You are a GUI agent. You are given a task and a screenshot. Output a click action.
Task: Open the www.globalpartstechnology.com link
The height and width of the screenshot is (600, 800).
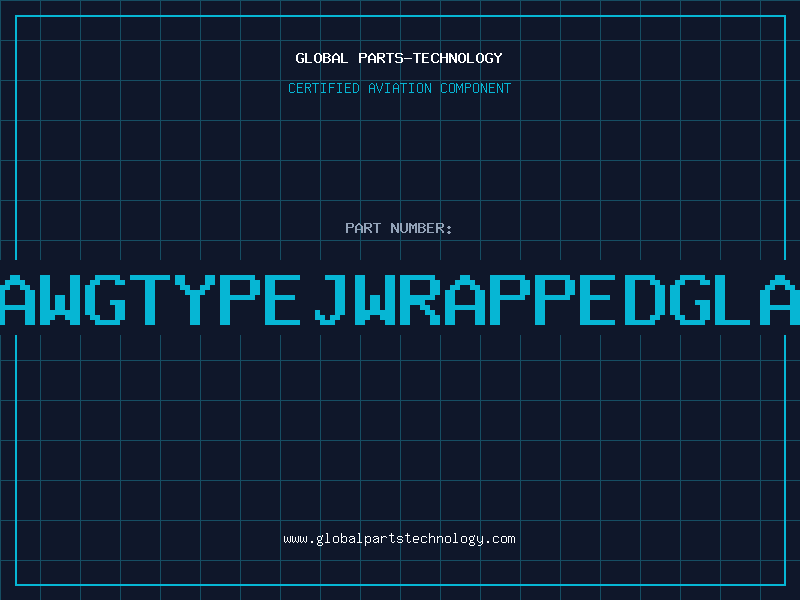[x=399, y=539]
